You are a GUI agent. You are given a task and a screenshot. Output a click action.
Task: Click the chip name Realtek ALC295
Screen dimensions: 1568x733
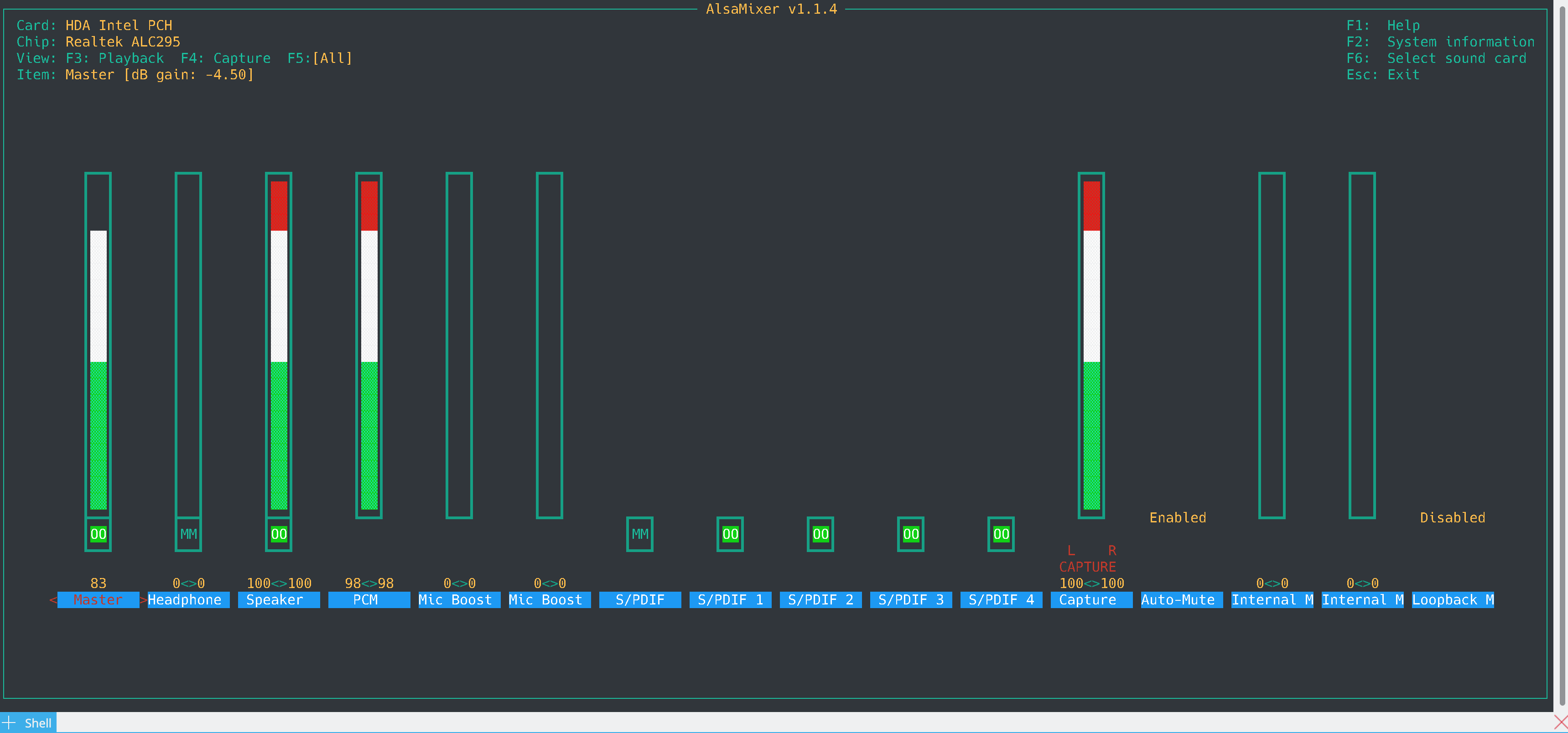tap(122, 42)
